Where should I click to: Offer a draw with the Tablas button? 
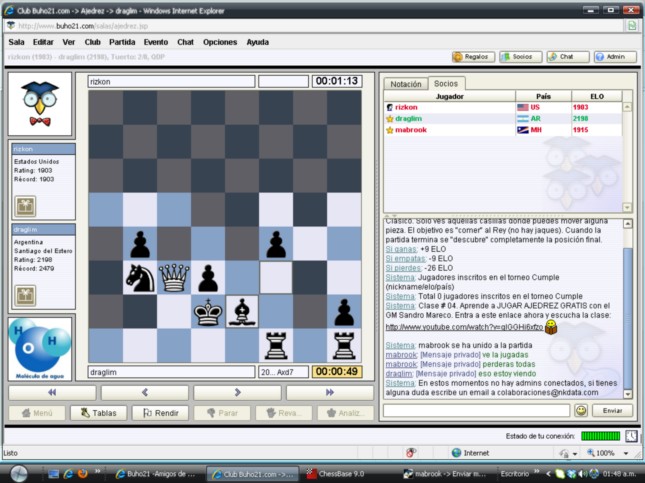[98, 412]
